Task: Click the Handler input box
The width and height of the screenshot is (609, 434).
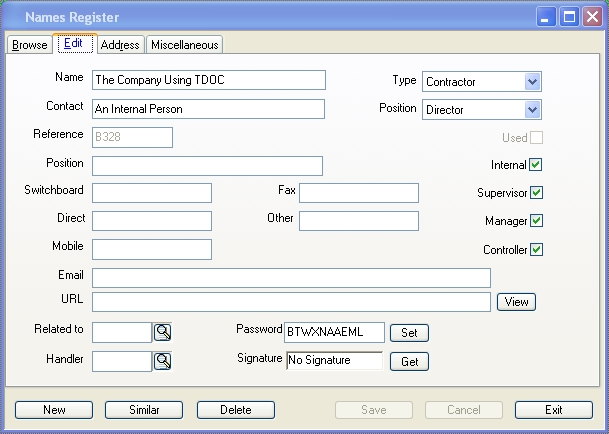Action: [122, 361]
